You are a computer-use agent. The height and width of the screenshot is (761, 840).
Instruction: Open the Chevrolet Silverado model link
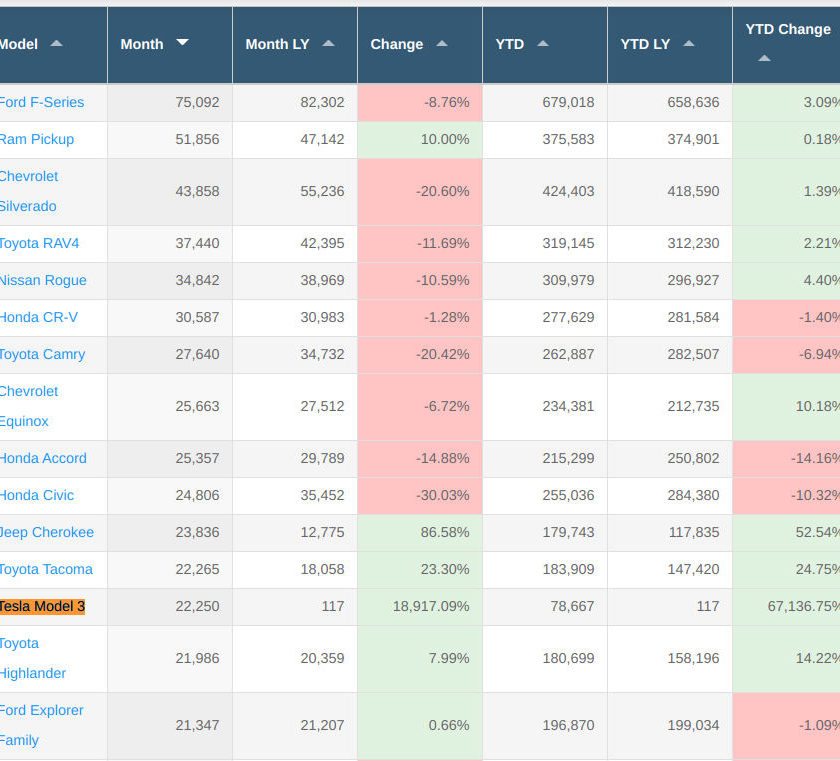[x=29, y=191]
